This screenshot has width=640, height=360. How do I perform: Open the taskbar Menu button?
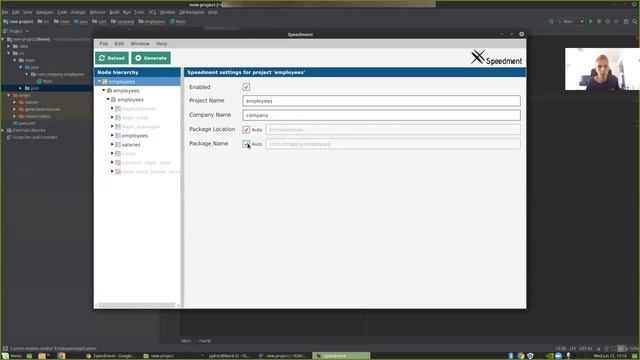[x=12, y=356]
